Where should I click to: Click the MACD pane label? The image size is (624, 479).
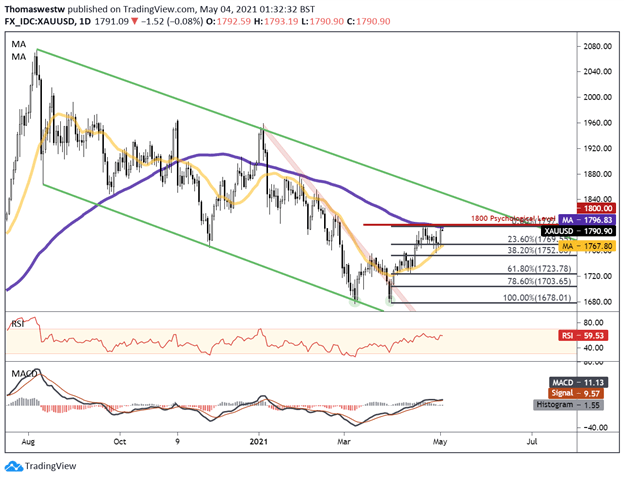tap(24, 374)
